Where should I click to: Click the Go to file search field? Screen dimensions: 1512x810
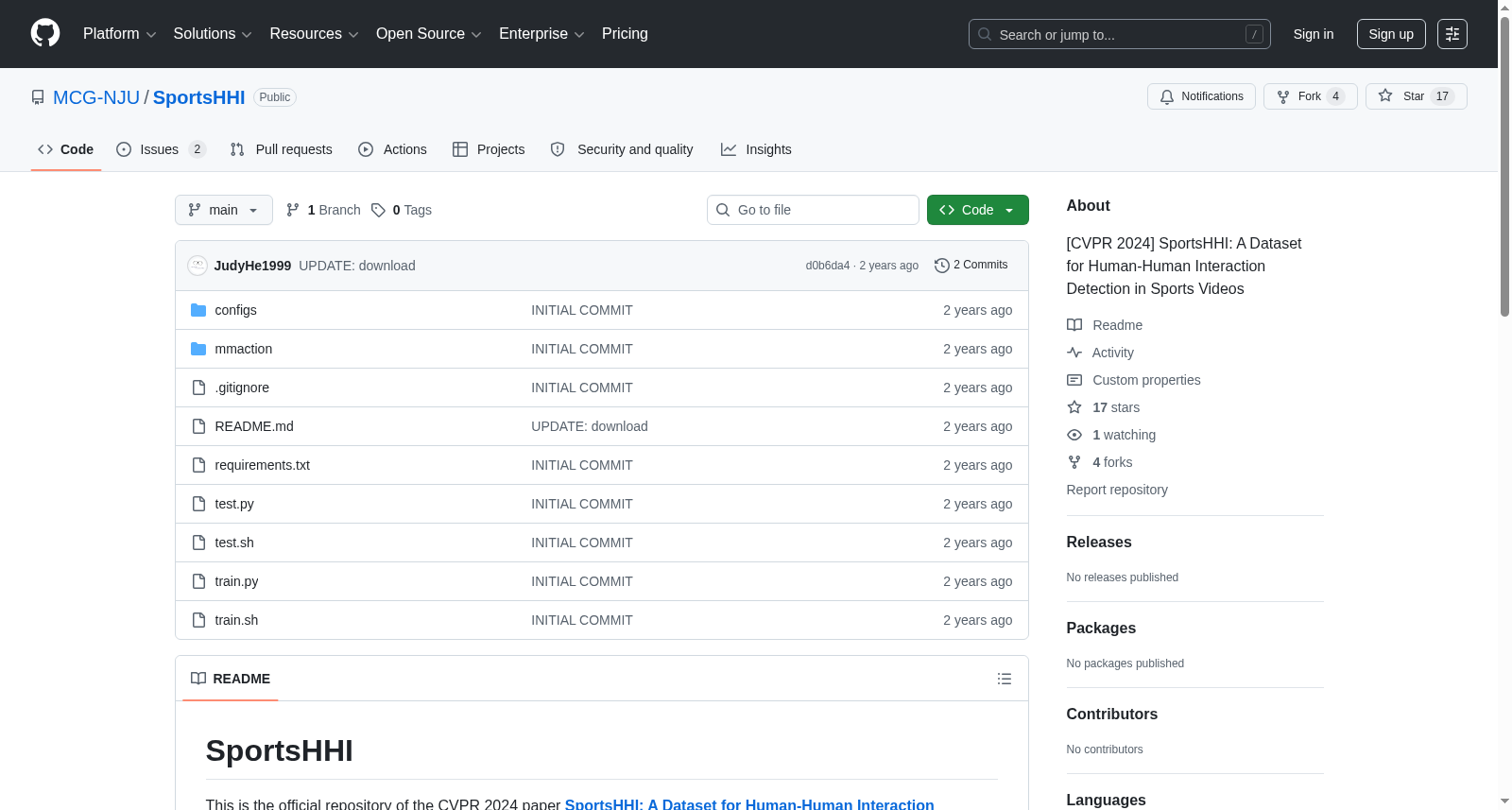tap(813, 210)
